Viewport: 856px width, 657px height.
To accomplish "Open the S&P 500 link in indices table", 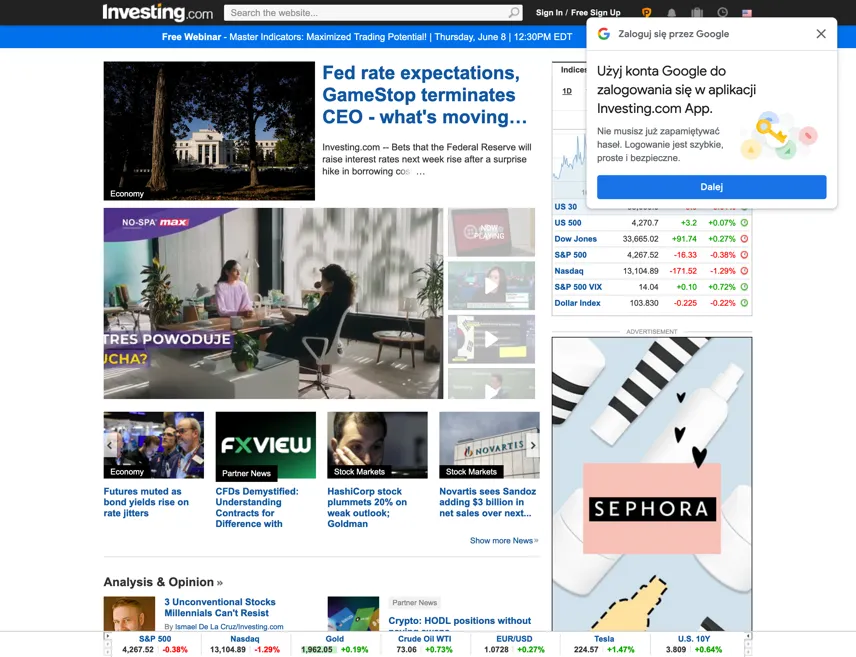I will [570, 255].
